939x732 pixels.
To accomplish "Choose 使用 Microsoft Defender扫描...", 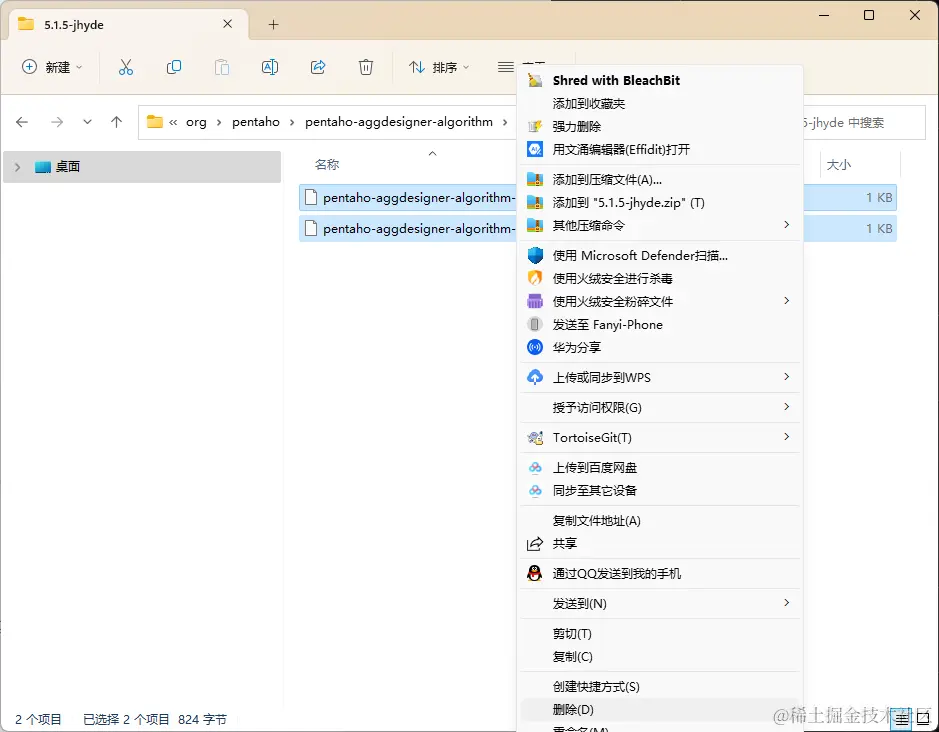I will 660,256.
